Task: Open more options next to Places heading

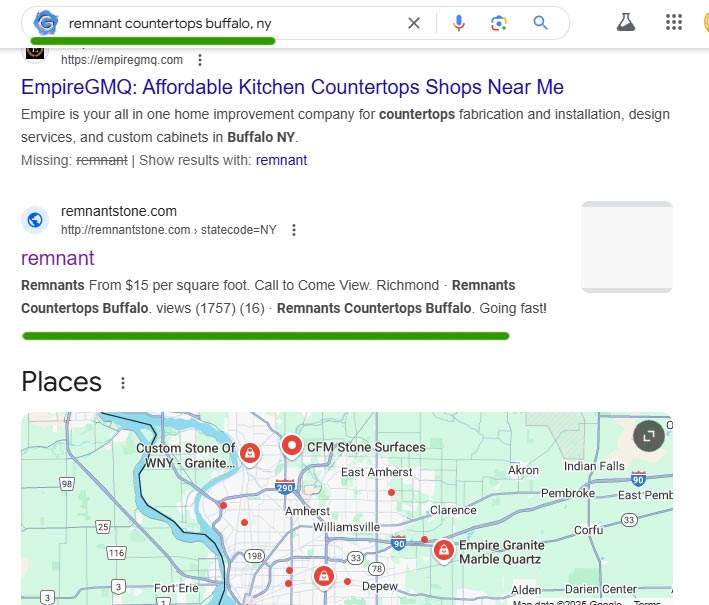Action: (x=123, y=383)
